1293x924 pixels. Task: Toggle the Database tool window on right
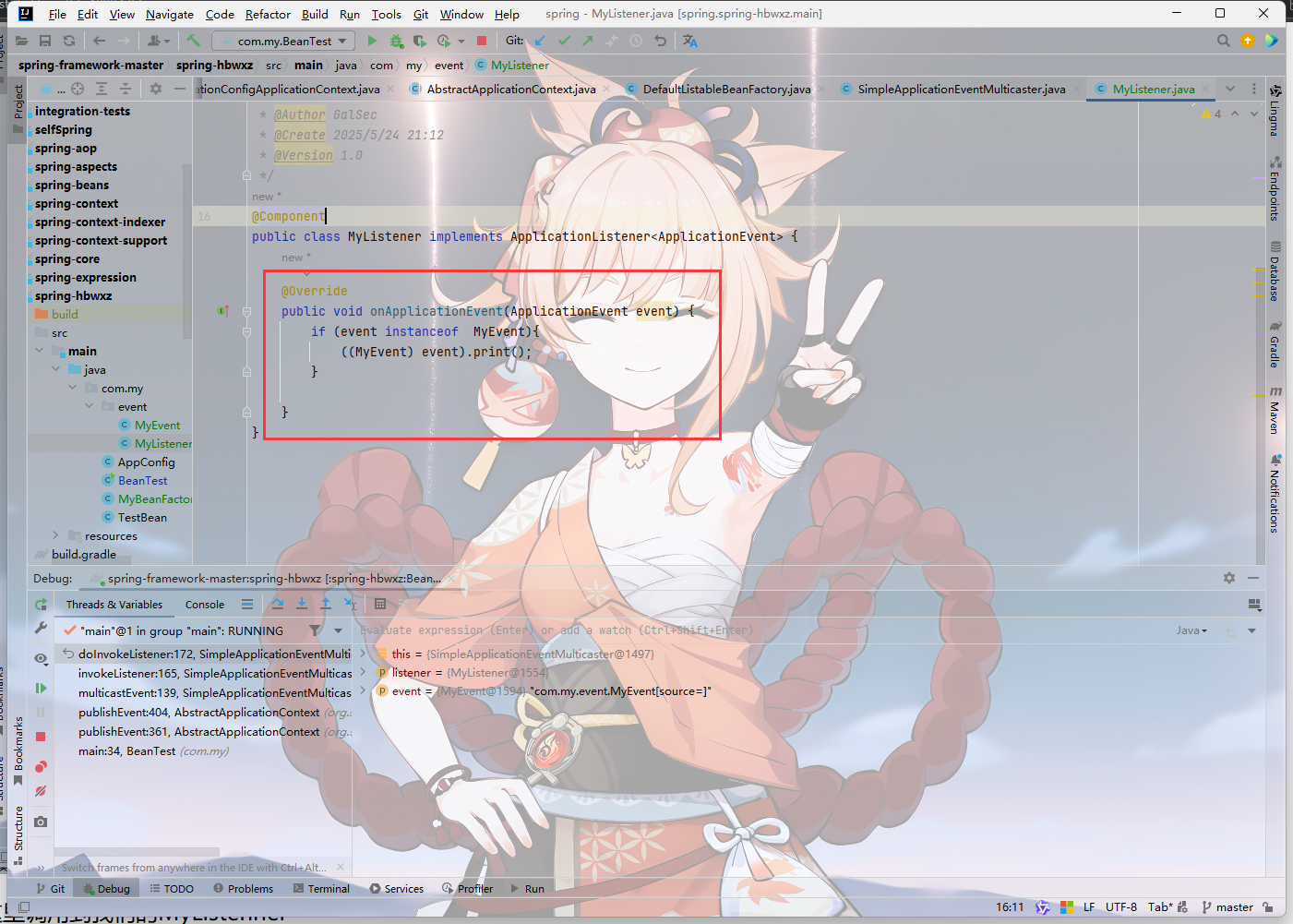pyautogui.click(x=1275, y=271)
